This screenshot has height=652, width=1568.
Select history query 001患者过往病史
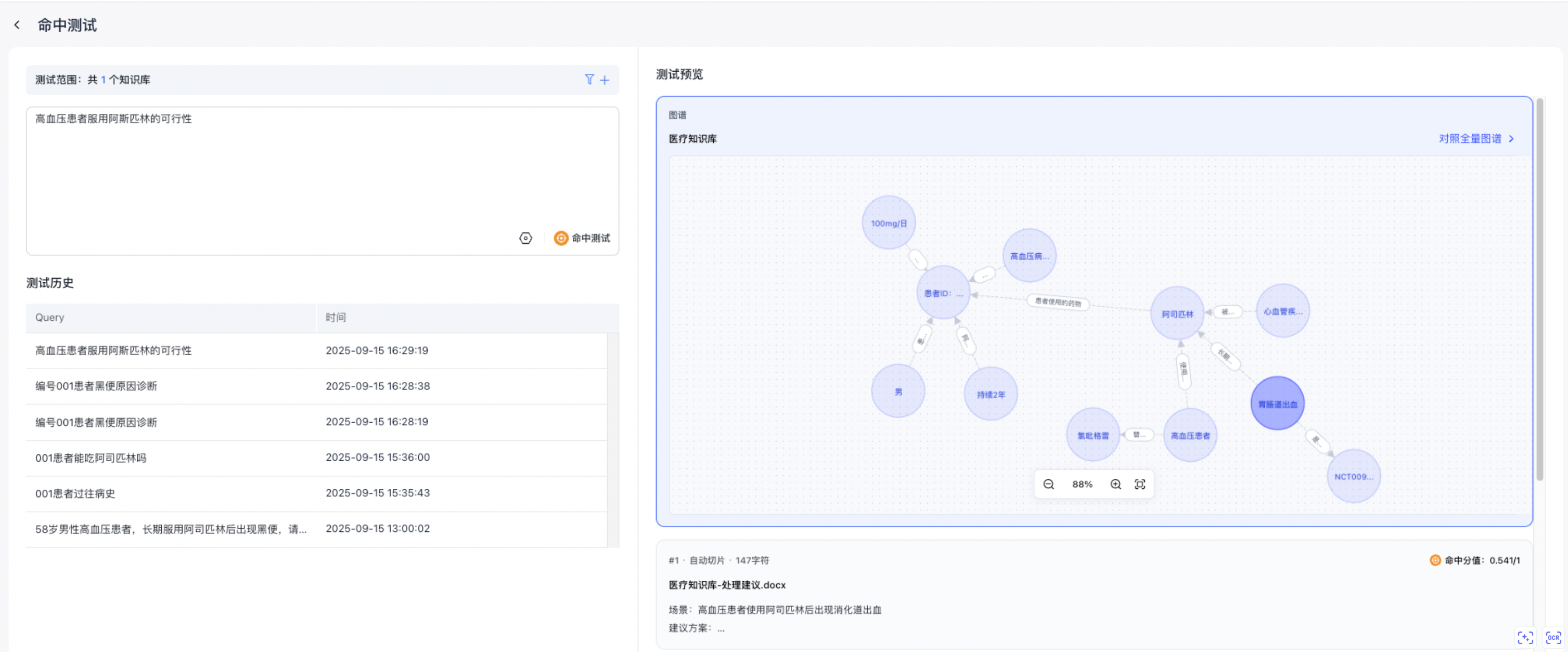[75, 493]
